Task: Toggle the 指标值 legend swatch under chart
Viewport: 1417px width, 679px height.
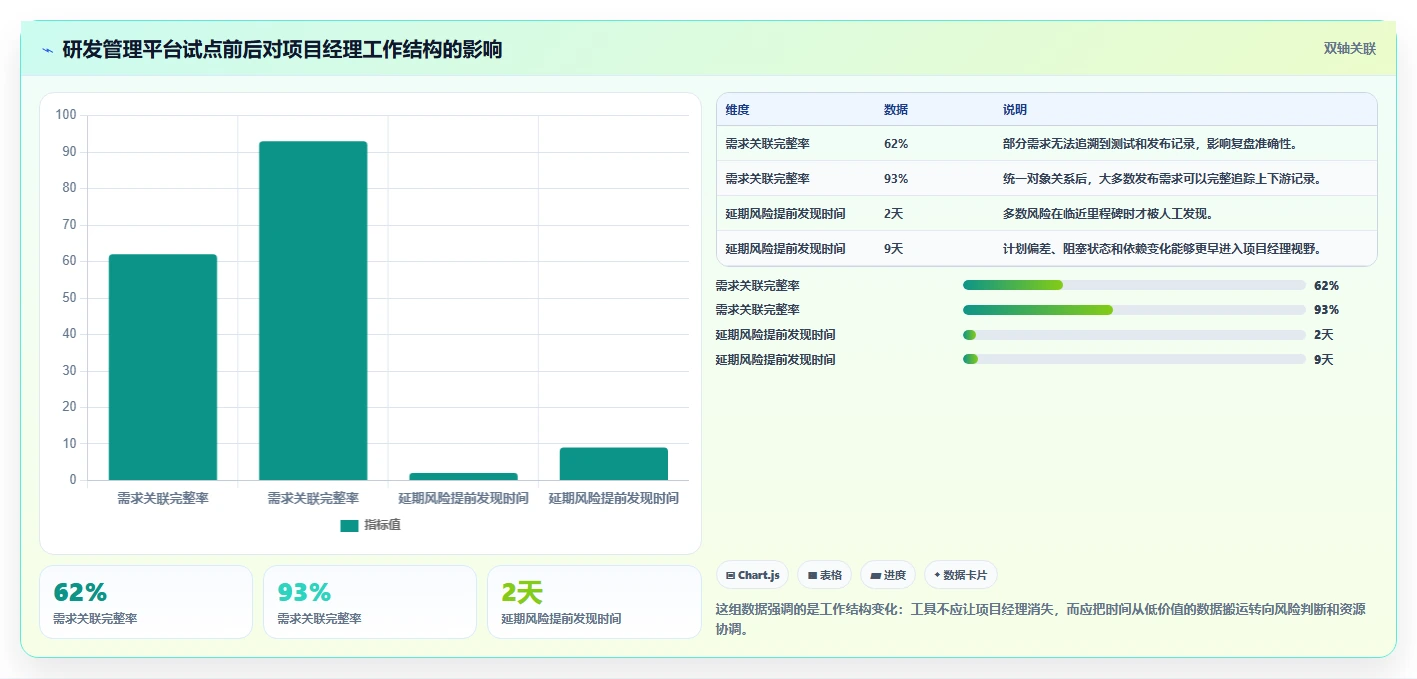Action: pos(349,525)
